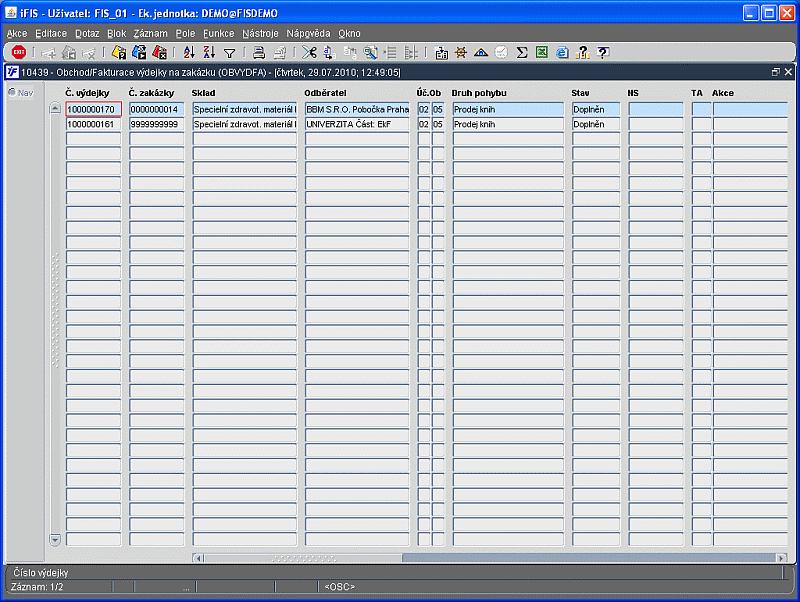Screen dimensions: 800x602
Task: Open the filter funnel icon
Action: coord(230,53)
